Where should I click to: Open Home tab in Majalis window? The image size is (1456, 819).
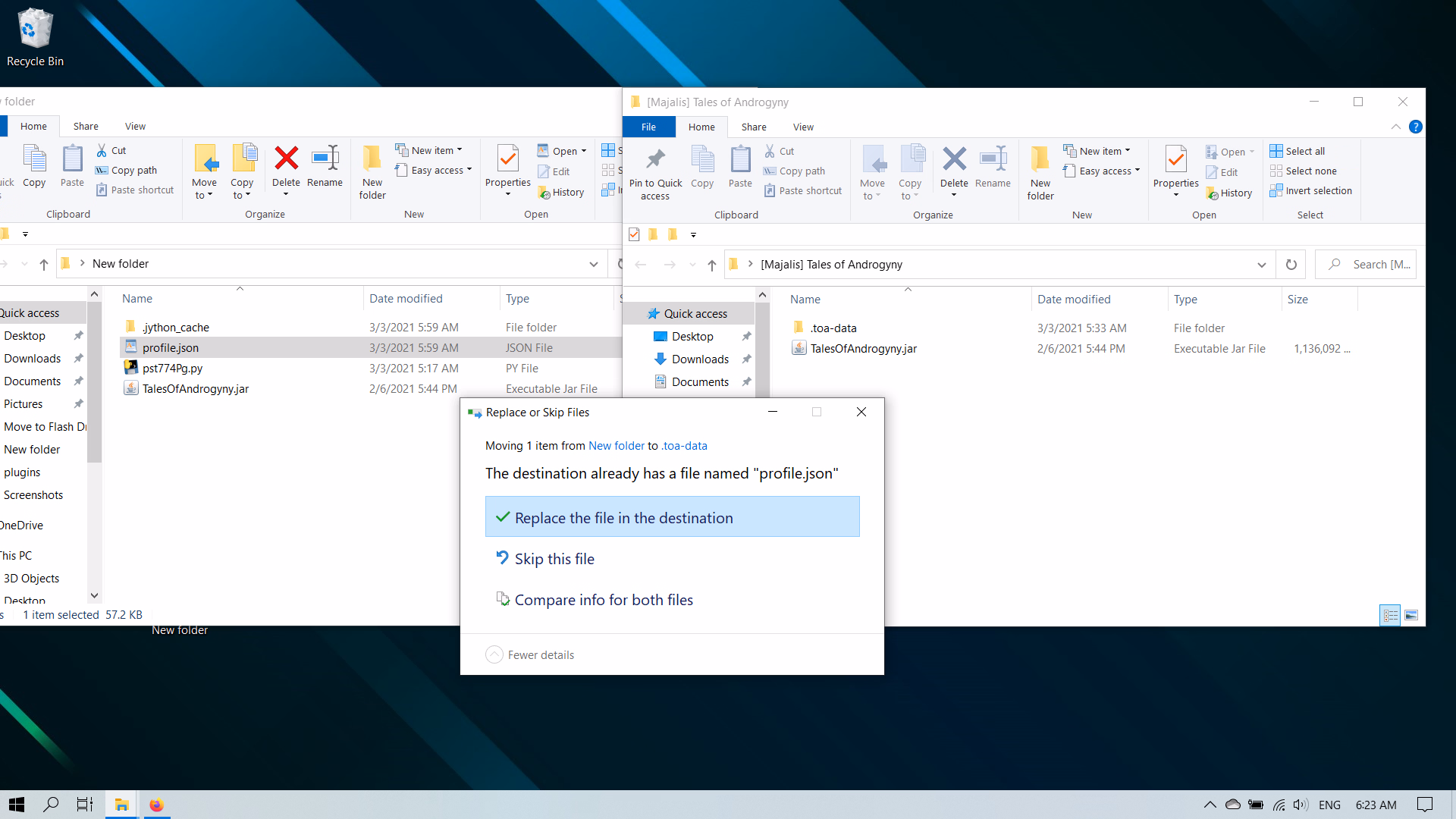tap(701, 127)
